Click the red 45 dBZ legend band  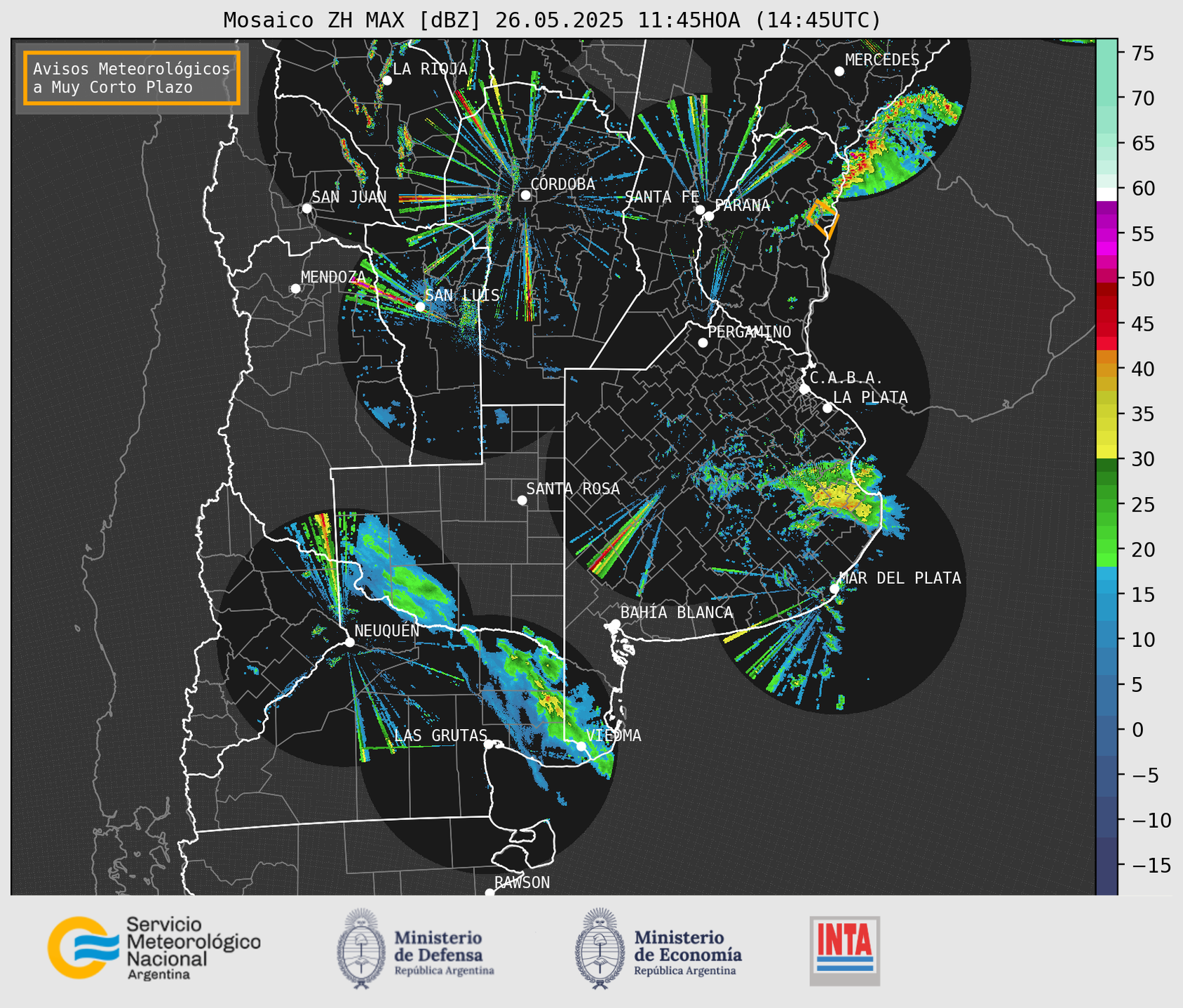1107,324
